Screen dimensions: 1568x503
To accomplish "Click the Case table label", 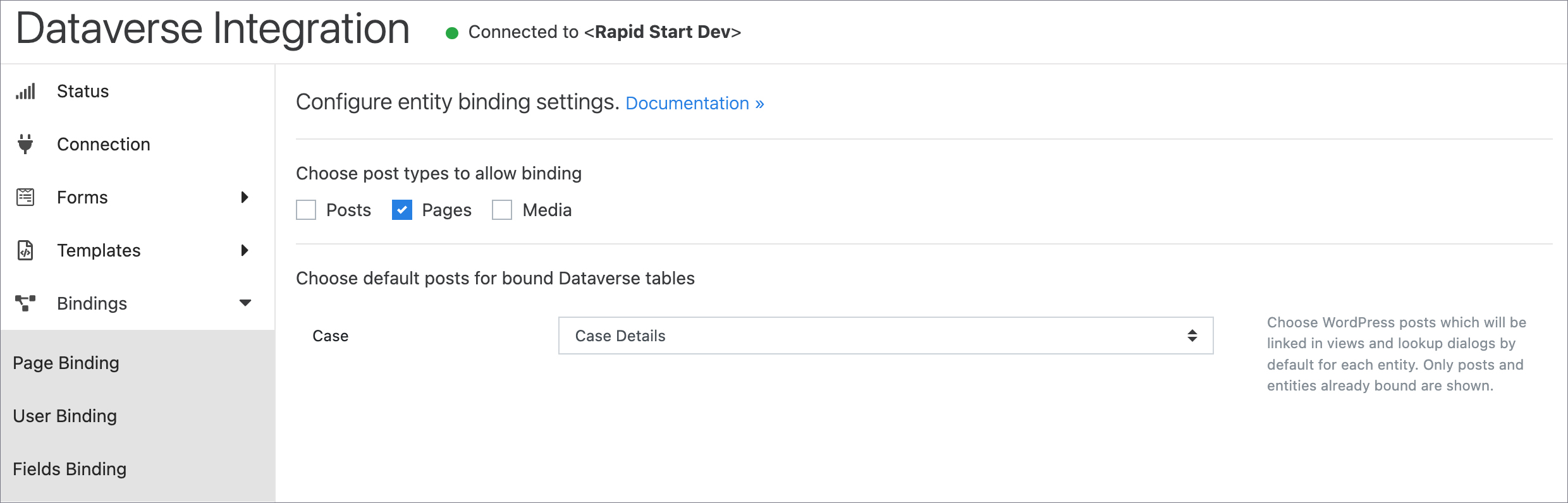I will point(331,336).
